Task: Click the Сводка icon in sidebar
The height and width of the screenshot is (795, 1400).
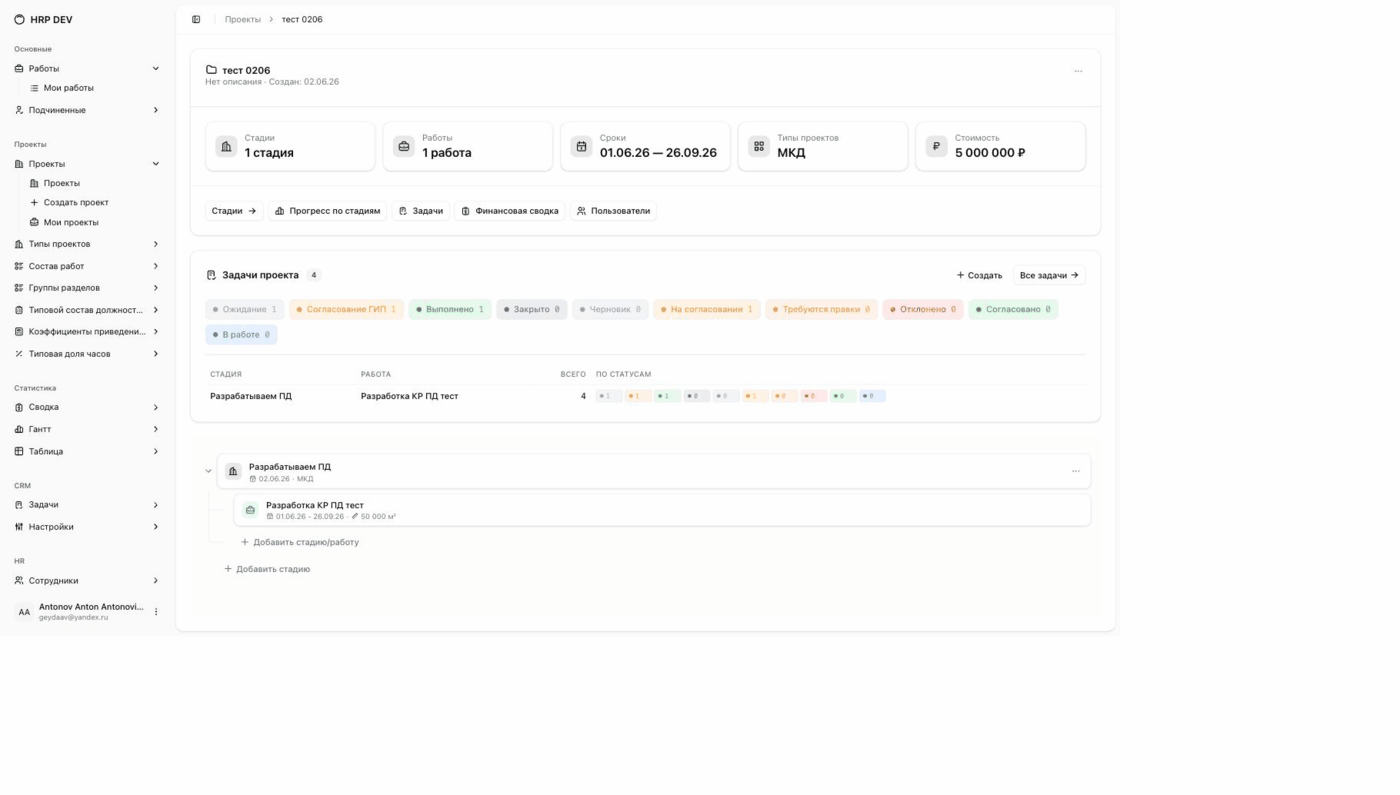Action: pyautogui.click(x=19, y=407)
